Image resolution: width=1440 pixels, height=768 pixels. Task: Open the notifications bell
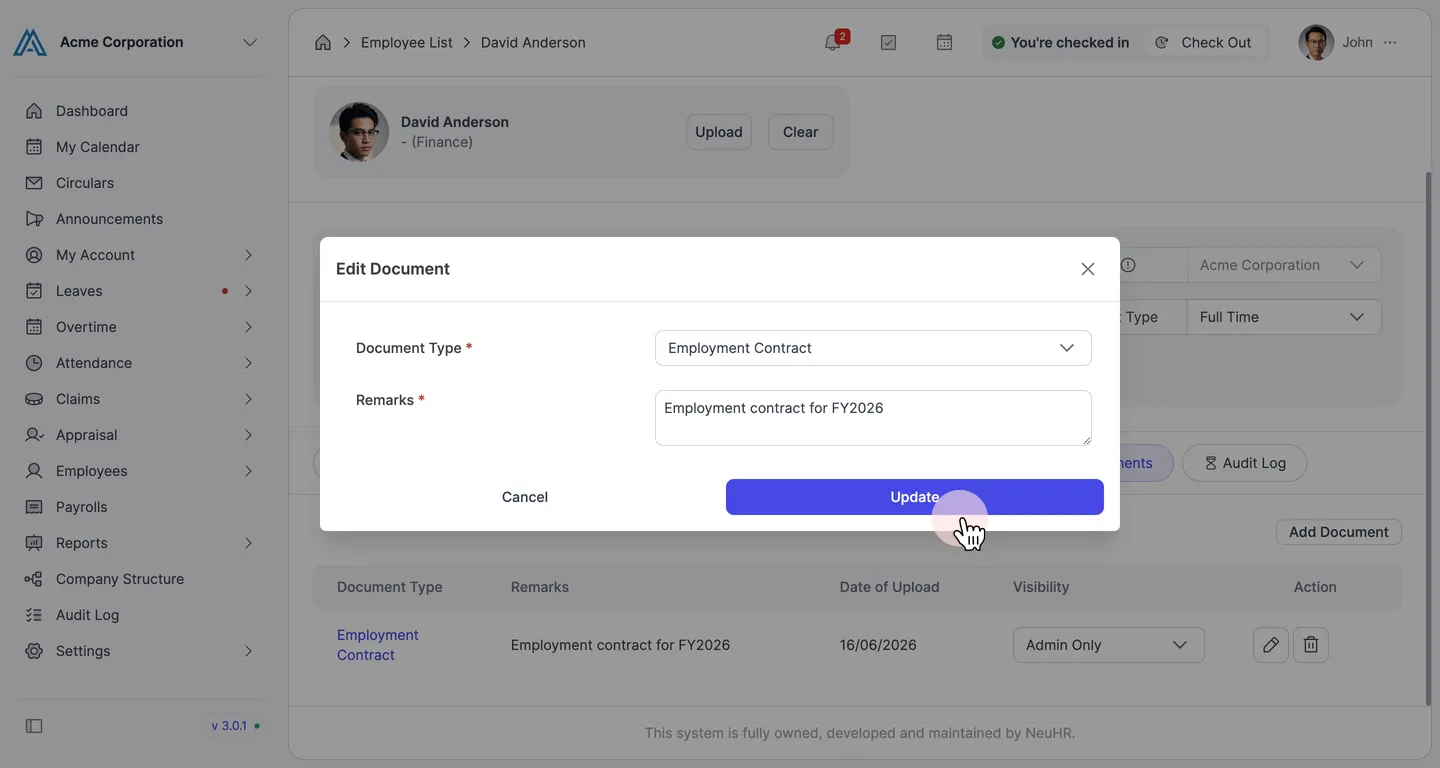[833, 42]
